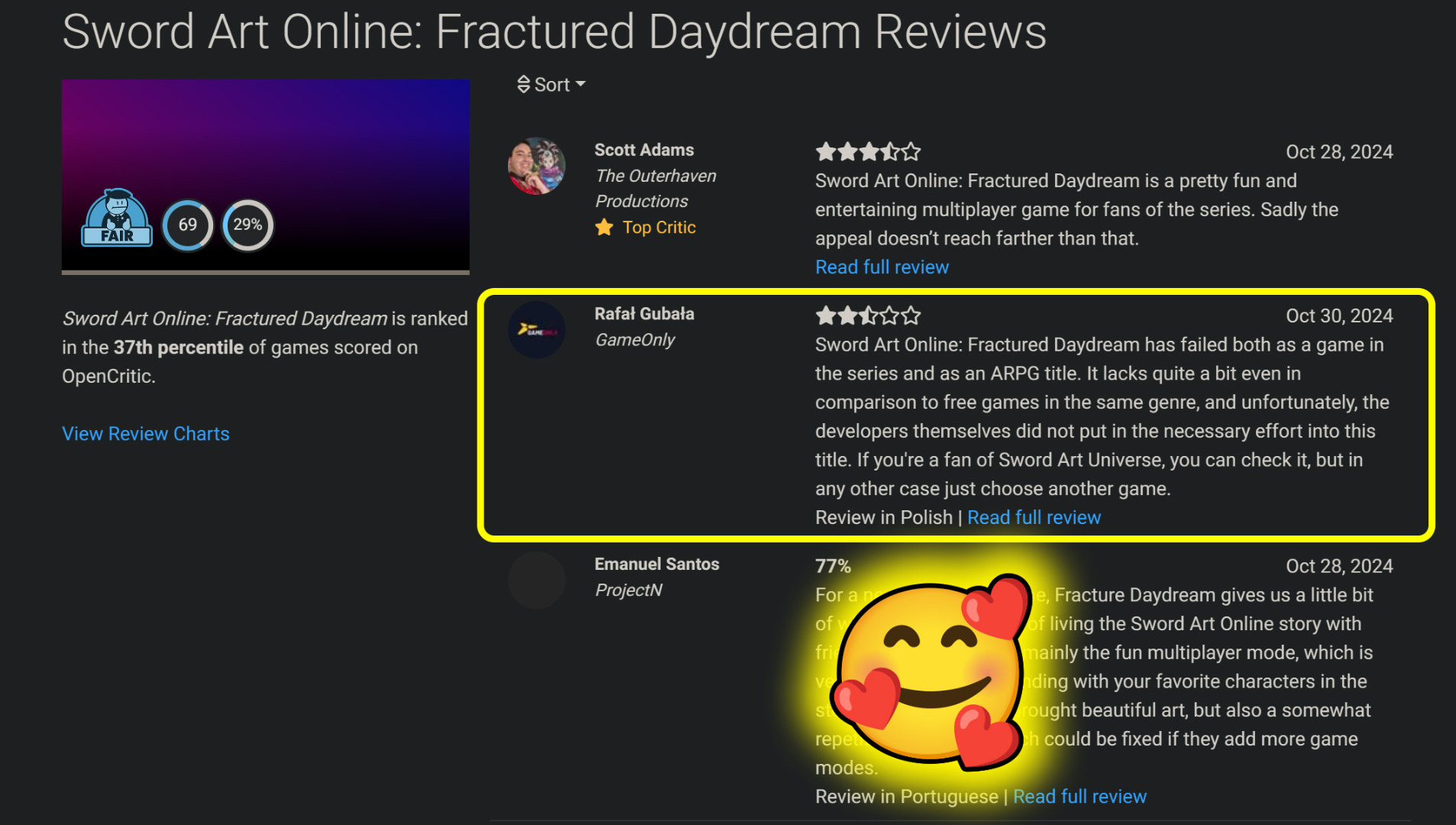Viewport: 1456px width, 825px height.
Task: Click Scott Adams three-and-half star rating
Action: (x=868, y=151)
